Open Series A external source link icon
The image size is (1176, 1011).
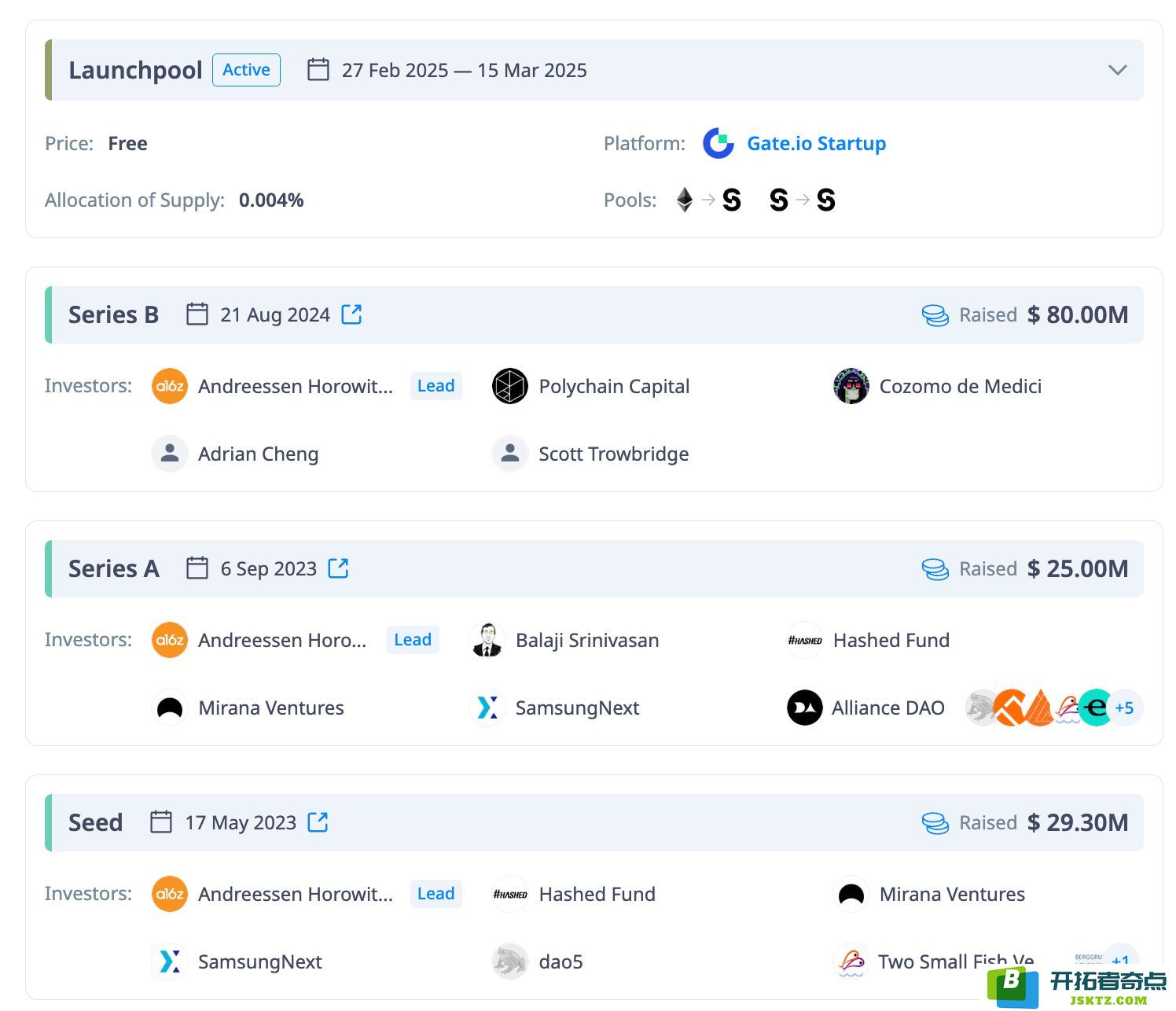point(338,568)
